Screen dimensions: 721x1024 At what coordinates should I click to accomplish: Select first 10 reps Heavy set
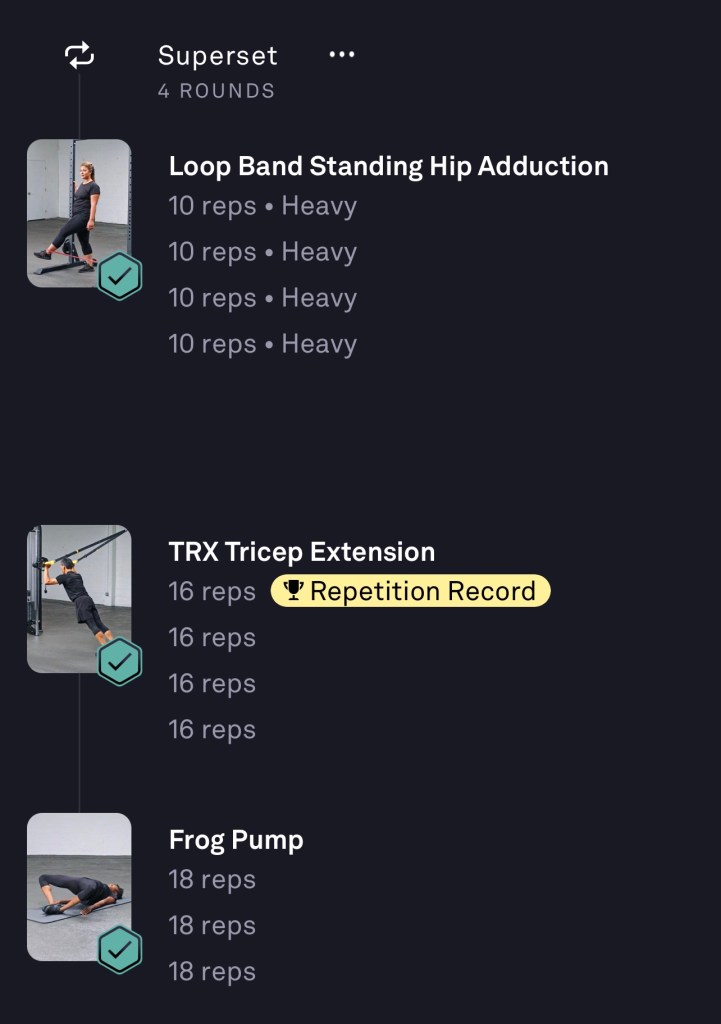[x=262, y=207]
